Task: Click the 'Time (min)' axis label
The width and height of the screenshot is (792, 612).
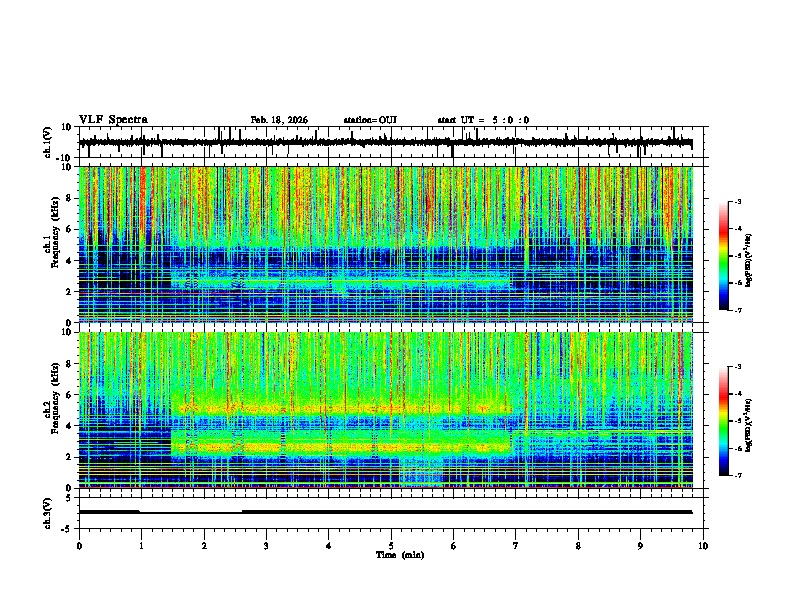Action: click(x=400, y=555)
